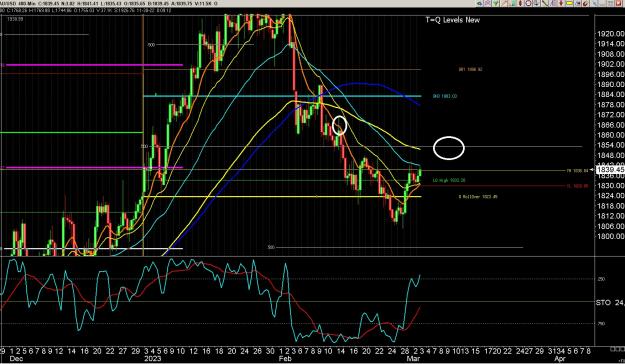Click the 1854.00 price axis label
The width and height of the screenshot is (625, 364).
click(x=610, y=145)
